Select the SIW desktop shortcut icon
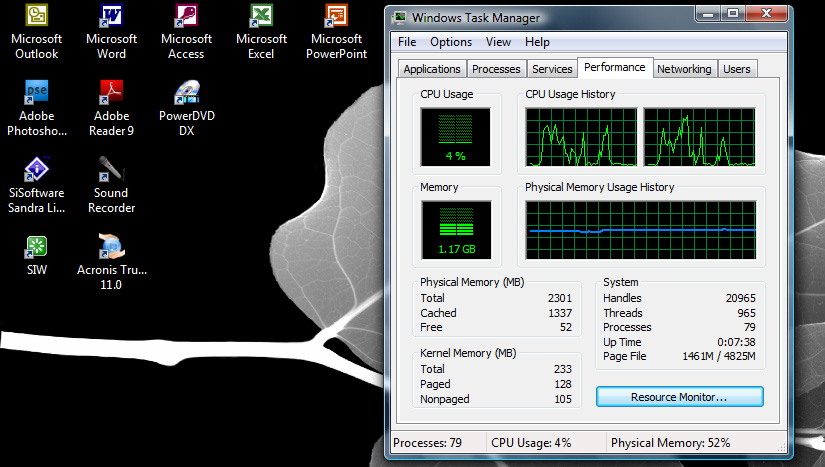This screenshot has width=825, height=467. (36, 247)
